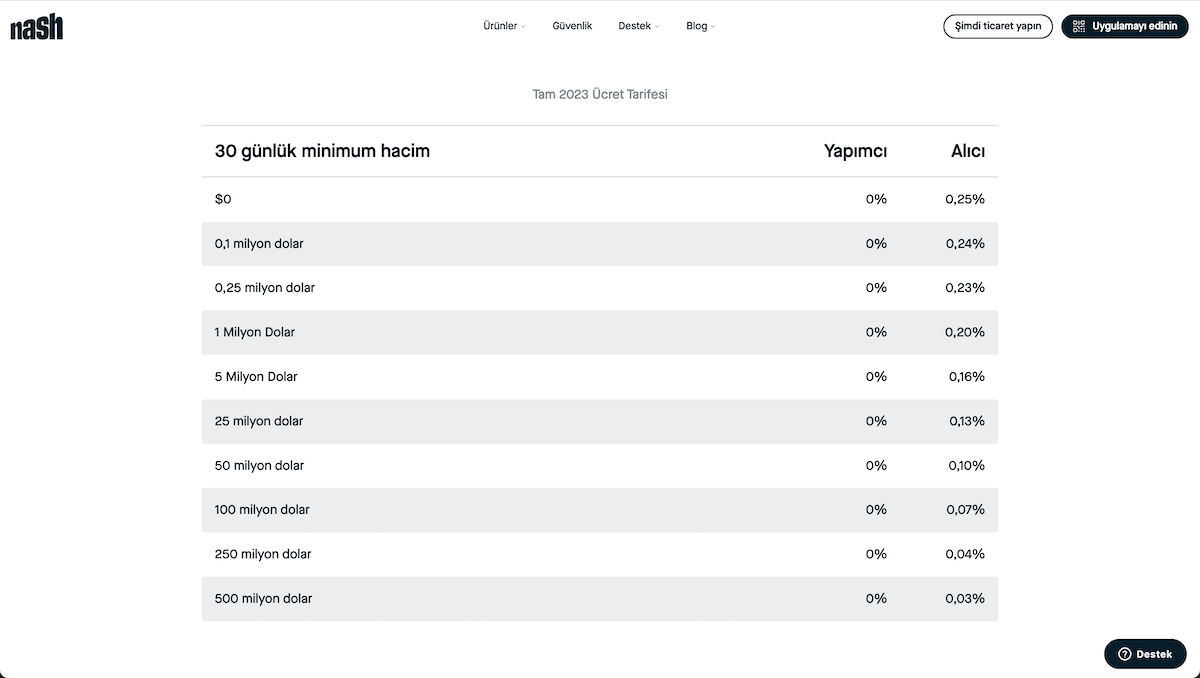Select the Blog navigation item
1200x678 pixels.
pyautogui.click(x=697, y=26)
